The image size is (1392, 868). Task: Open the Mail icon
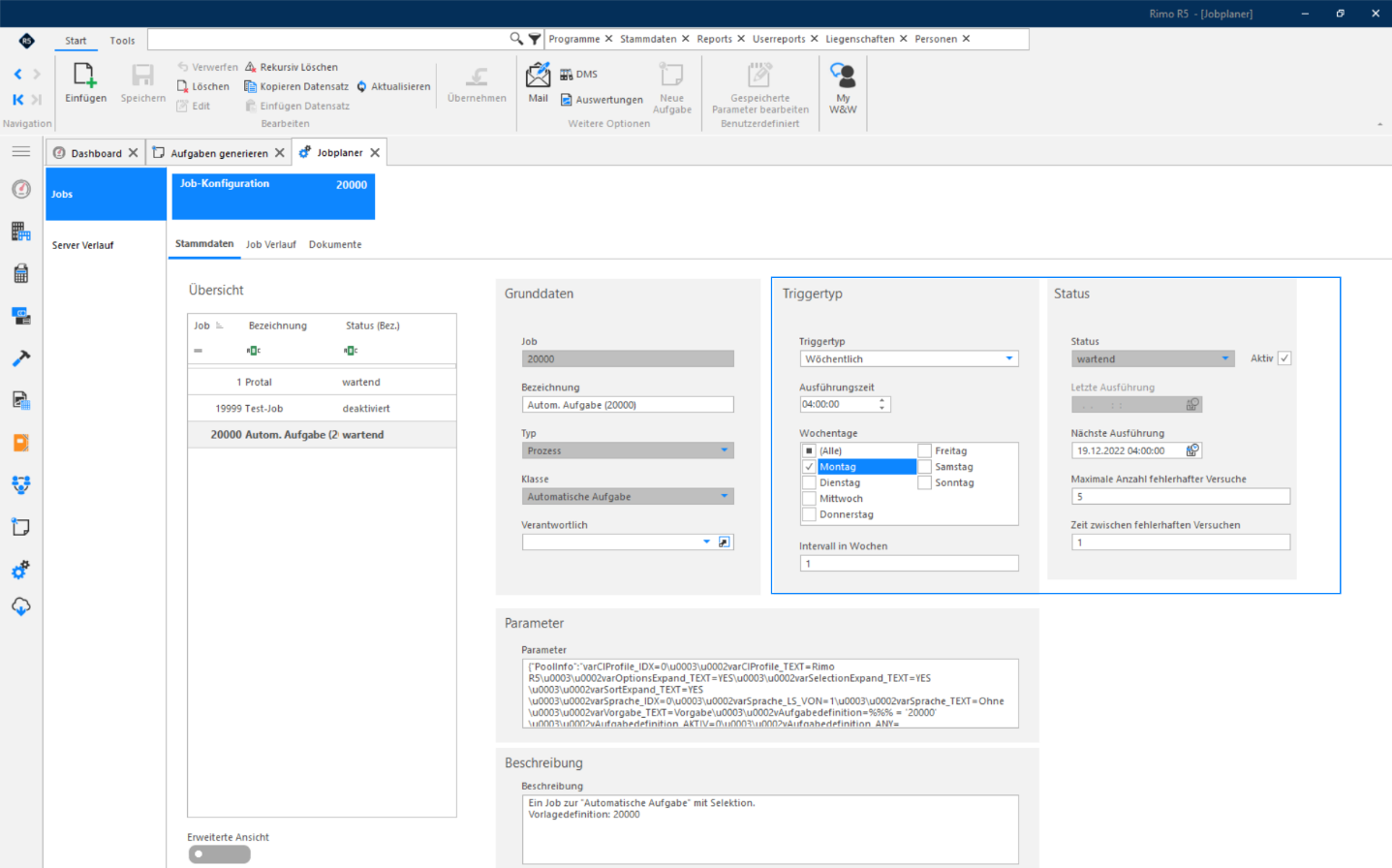pos(538,75)
